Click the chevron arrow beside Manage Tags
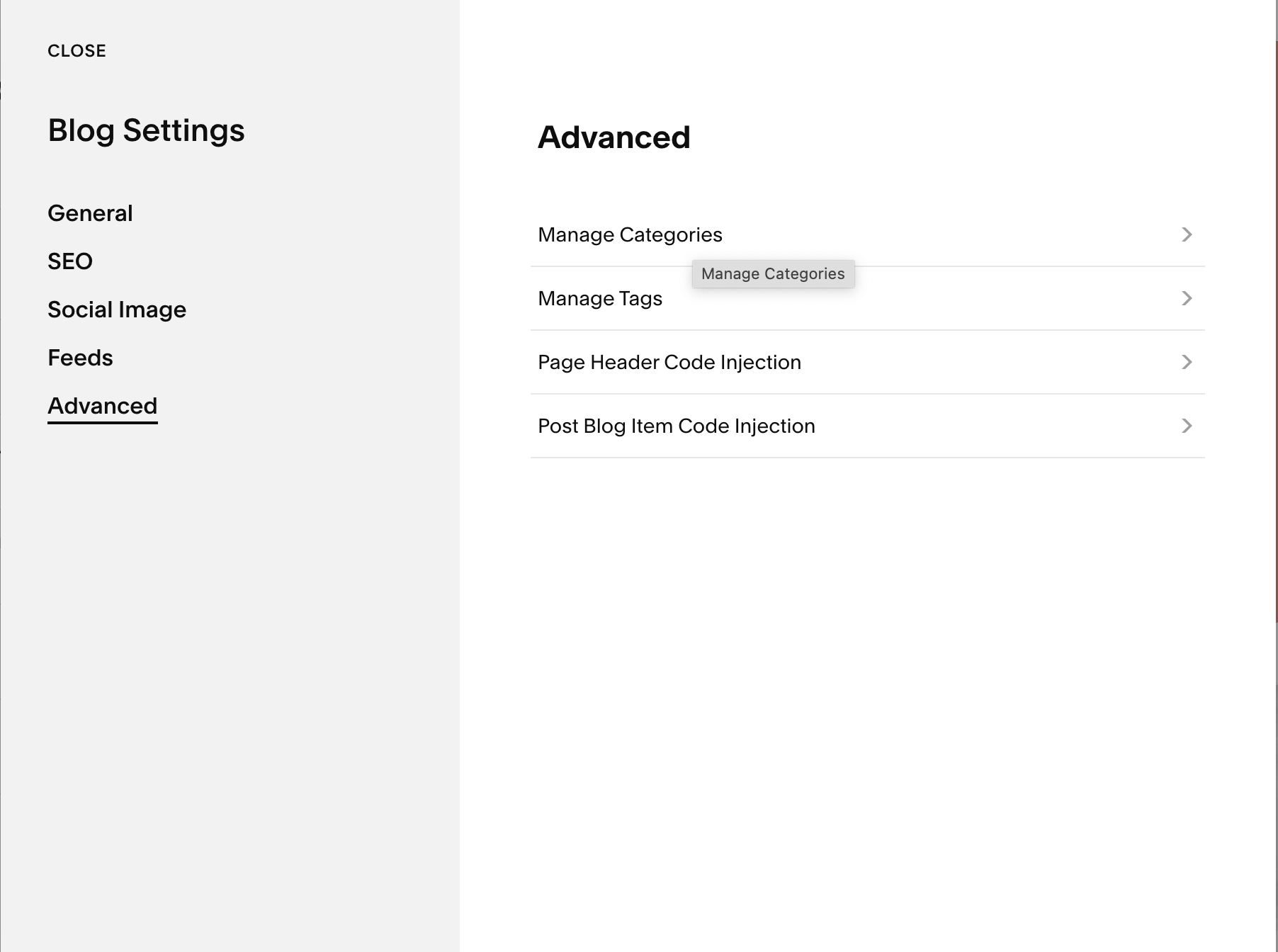The width and height of the screenshot is (1278, 952). 1187,298
